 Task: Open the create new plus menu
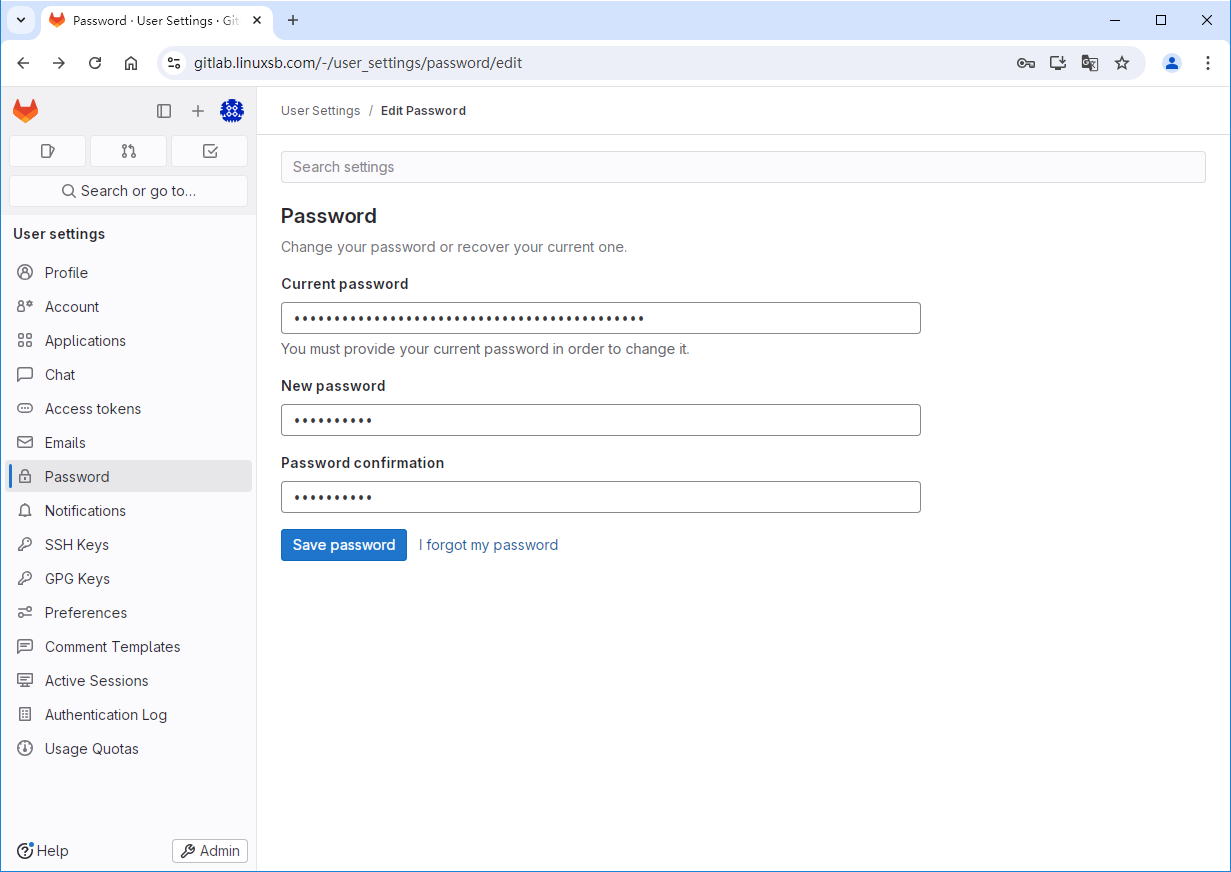[x=198, y=111]
